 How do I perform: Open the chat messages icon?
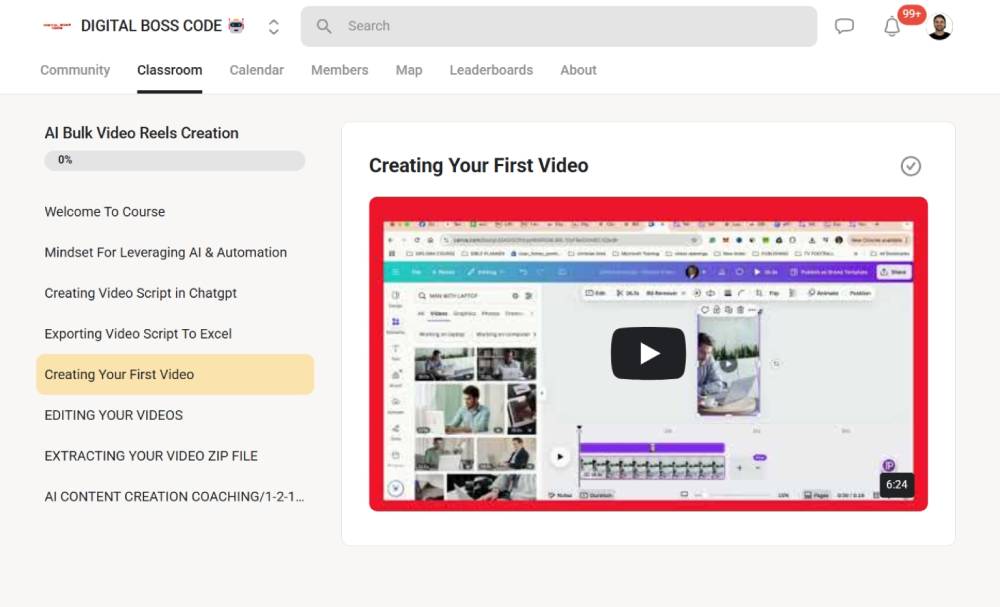point(844,26)
